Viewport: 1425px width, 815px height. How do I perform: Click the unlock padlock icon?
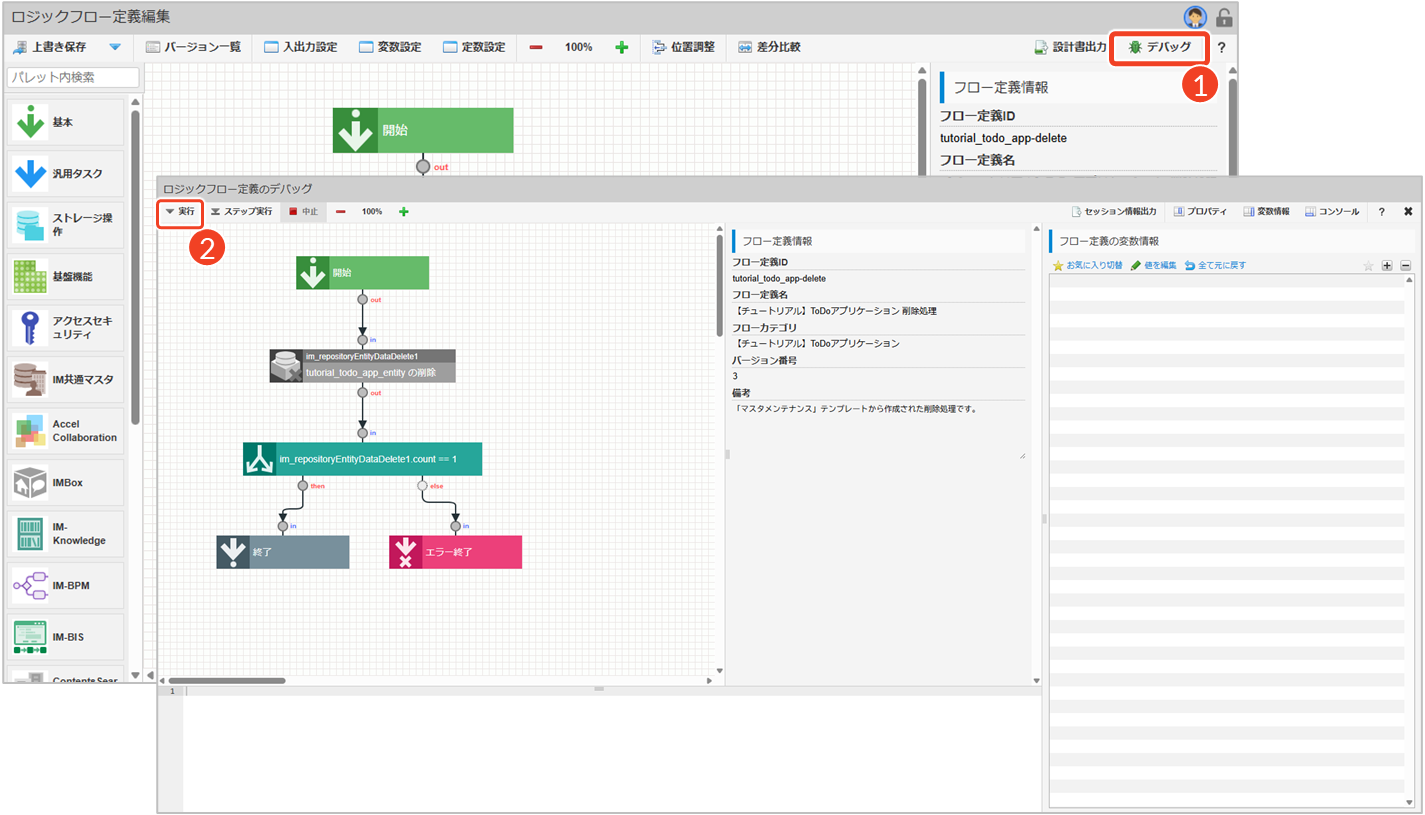(x=1224, y=17)
